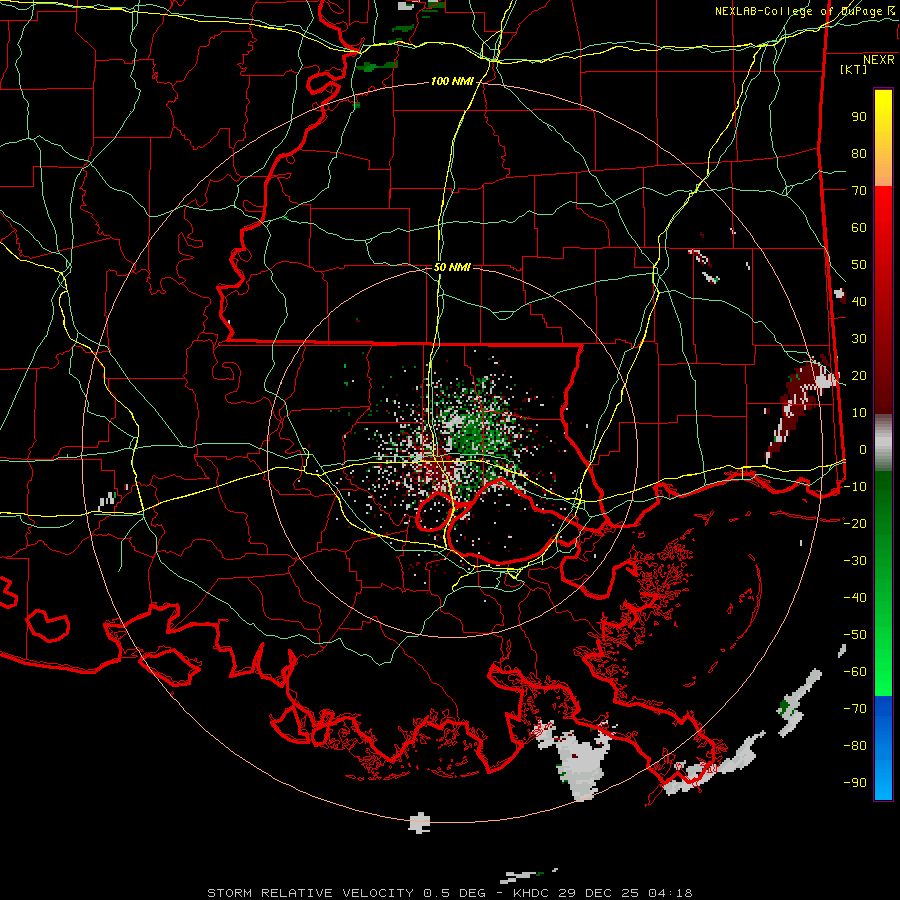Click the -20 value on the velocity scale

click(x=855, y=523)
